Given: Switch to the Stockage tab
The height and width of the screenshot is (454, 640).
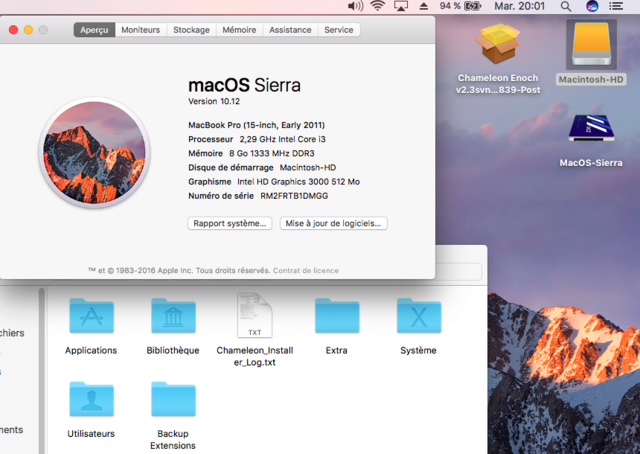Looking at the screenshot, I should click(x=191, y=30).
